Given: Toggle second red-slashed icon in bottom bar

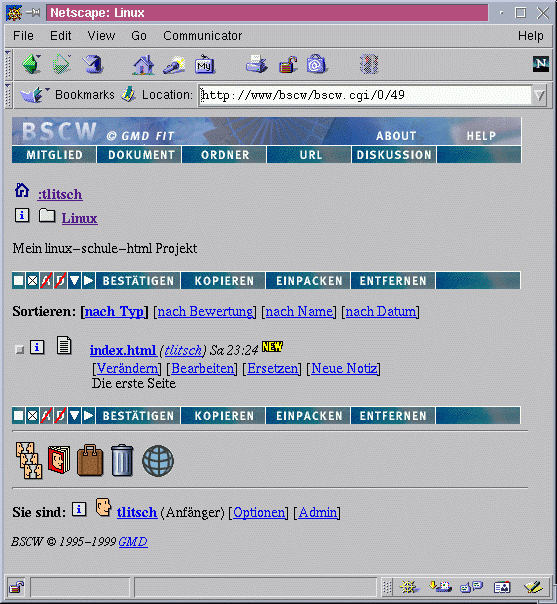Looking at the screenshot, I should (x=60, y=416).
